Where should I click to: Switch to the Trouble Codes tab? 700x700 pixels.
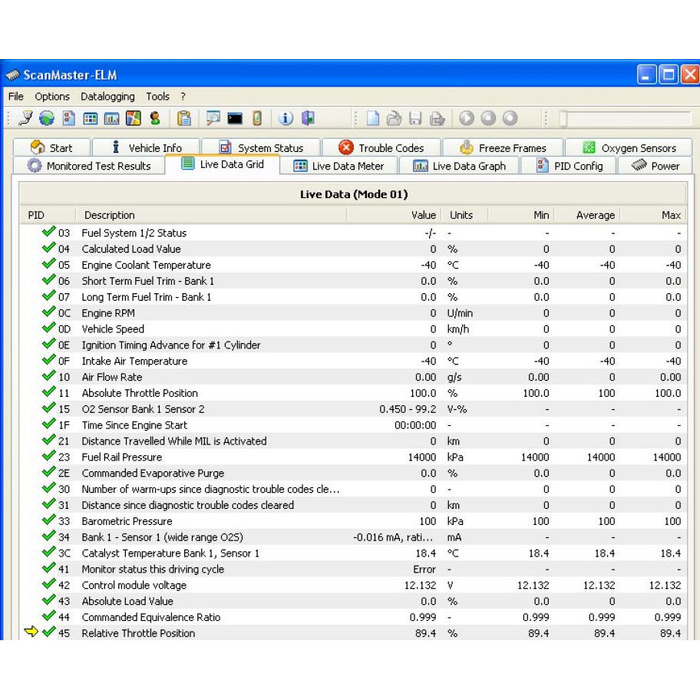coord(381,148)
